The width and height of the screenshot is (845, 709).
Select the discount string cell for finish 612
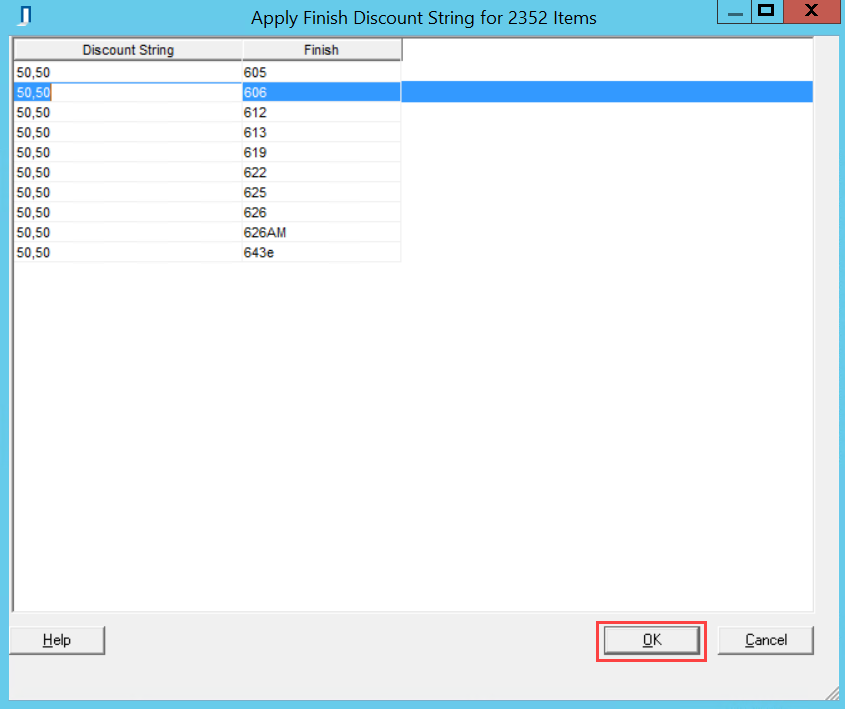tap(128, 112)
